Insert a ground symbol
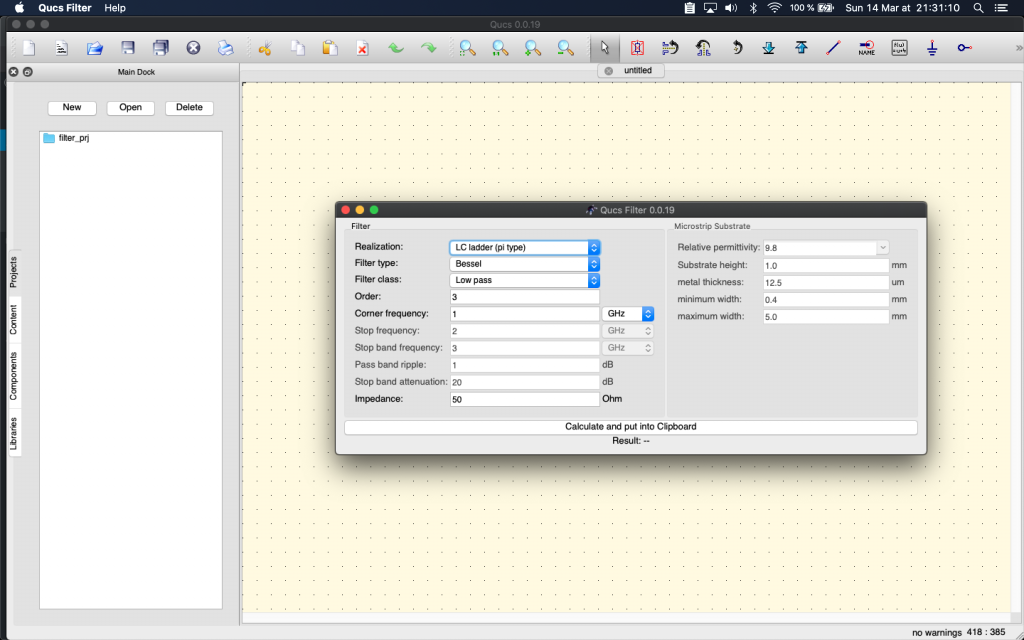Viewport: 1024px width, 640px height. tap(932, 48)
